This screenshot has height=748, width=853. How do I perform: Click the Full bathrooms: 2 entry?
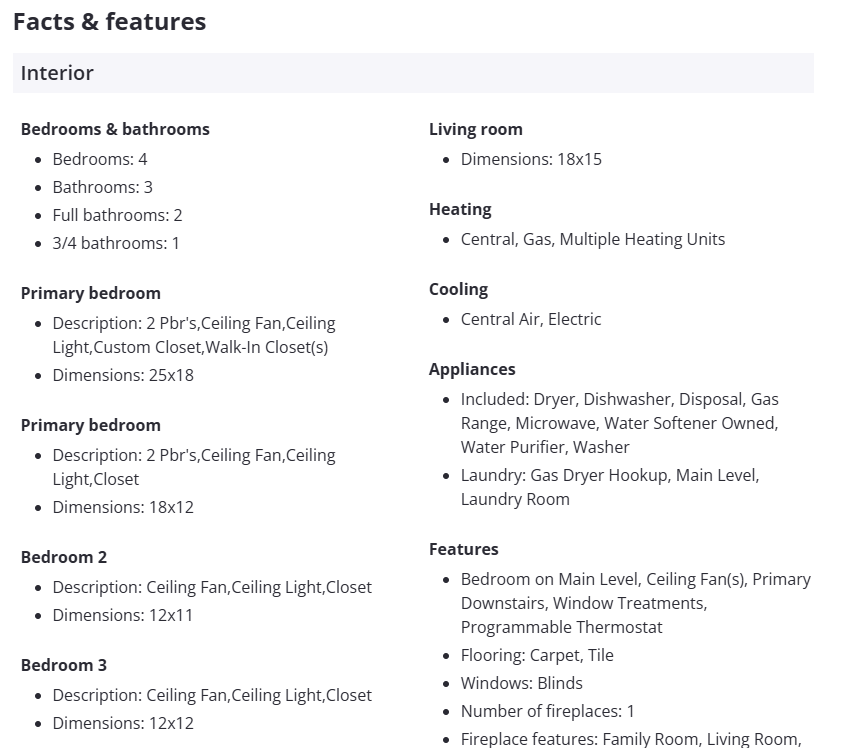click(x=117, y=215)
